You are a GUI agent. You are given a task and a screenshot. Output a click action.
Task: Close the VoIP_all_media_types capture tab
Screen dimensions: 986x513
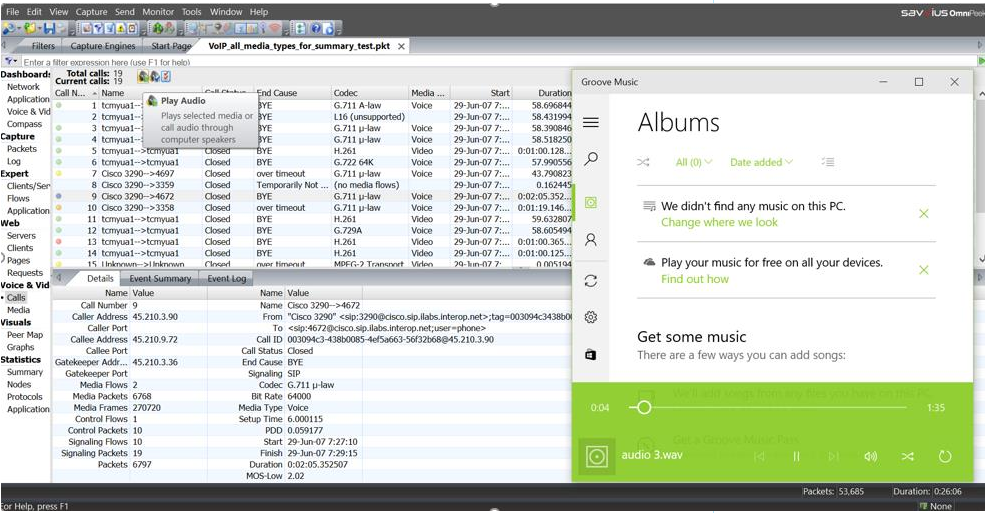pos(401,46)
